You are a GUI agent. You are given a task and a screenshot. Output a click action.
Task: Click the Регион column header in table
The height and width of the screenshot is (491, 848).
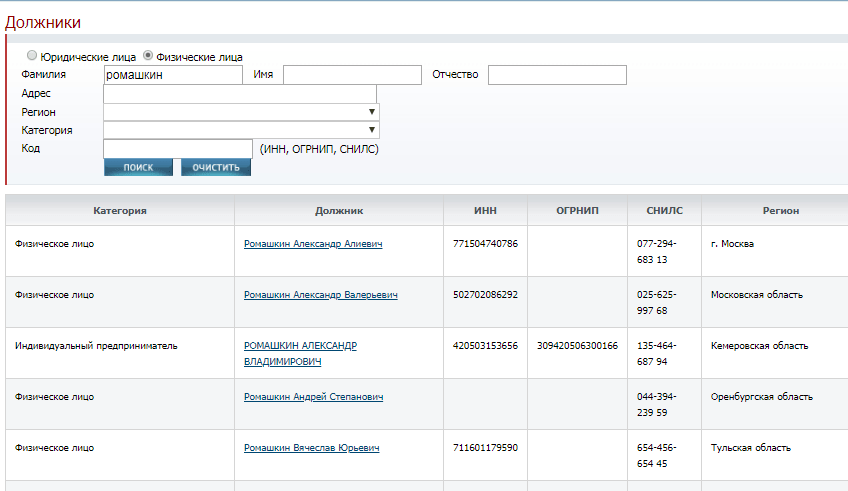pyautogui.click(x=774, y=211)
